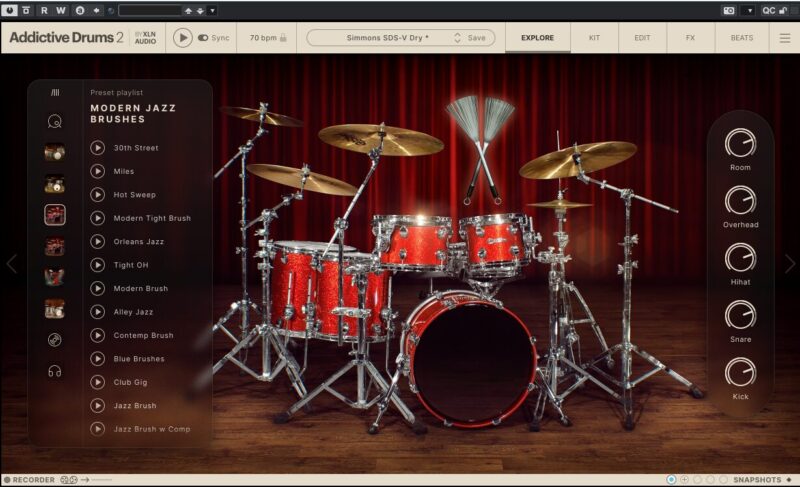Switch to the EXPLORE tab
800x487 pixels.
point(537,38)
